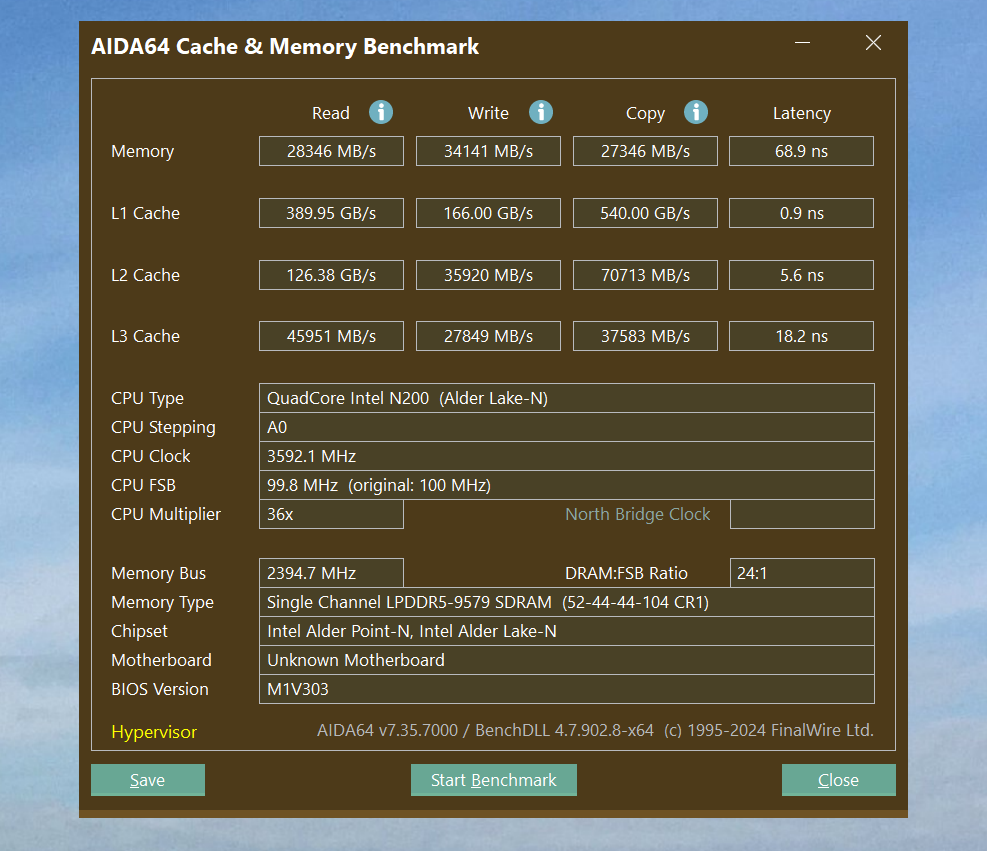987x851 pixels.
Task: Select Memory write value 34141 MB/s
Action: click(x=488, y=151)
